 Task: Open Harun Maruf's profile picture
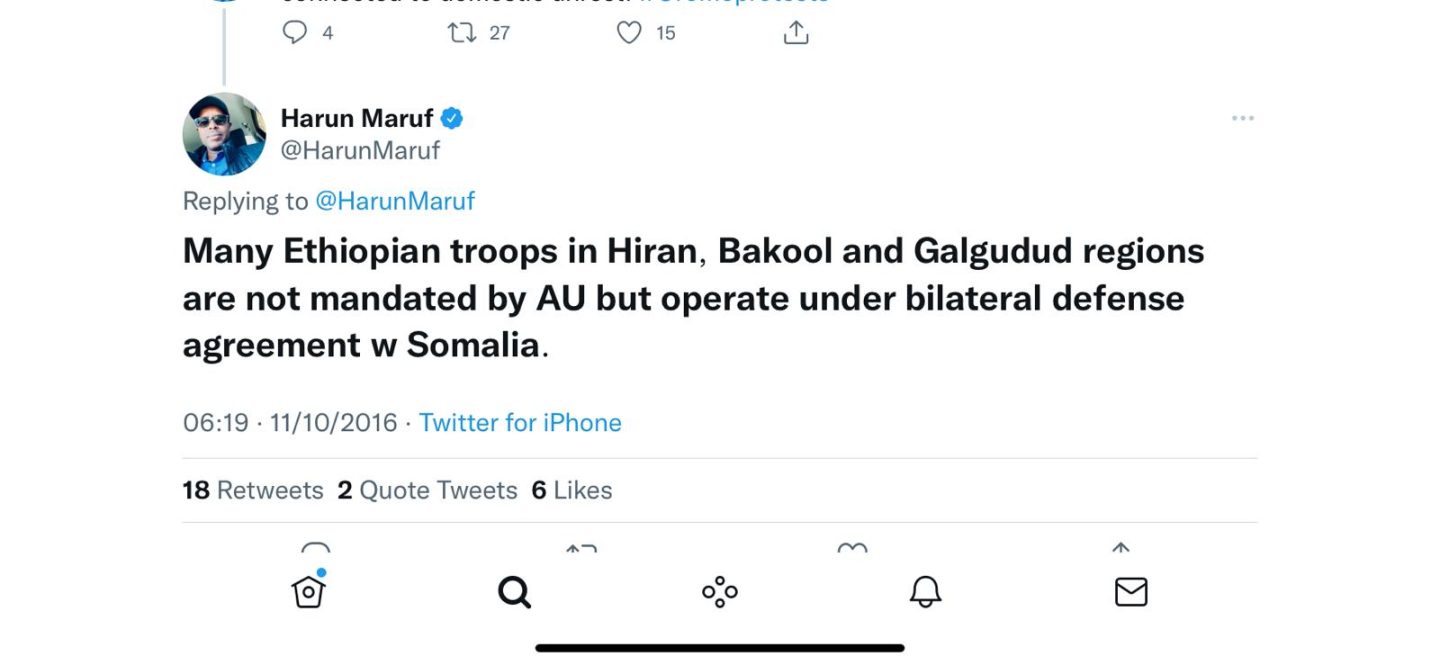tap(224, 134)
